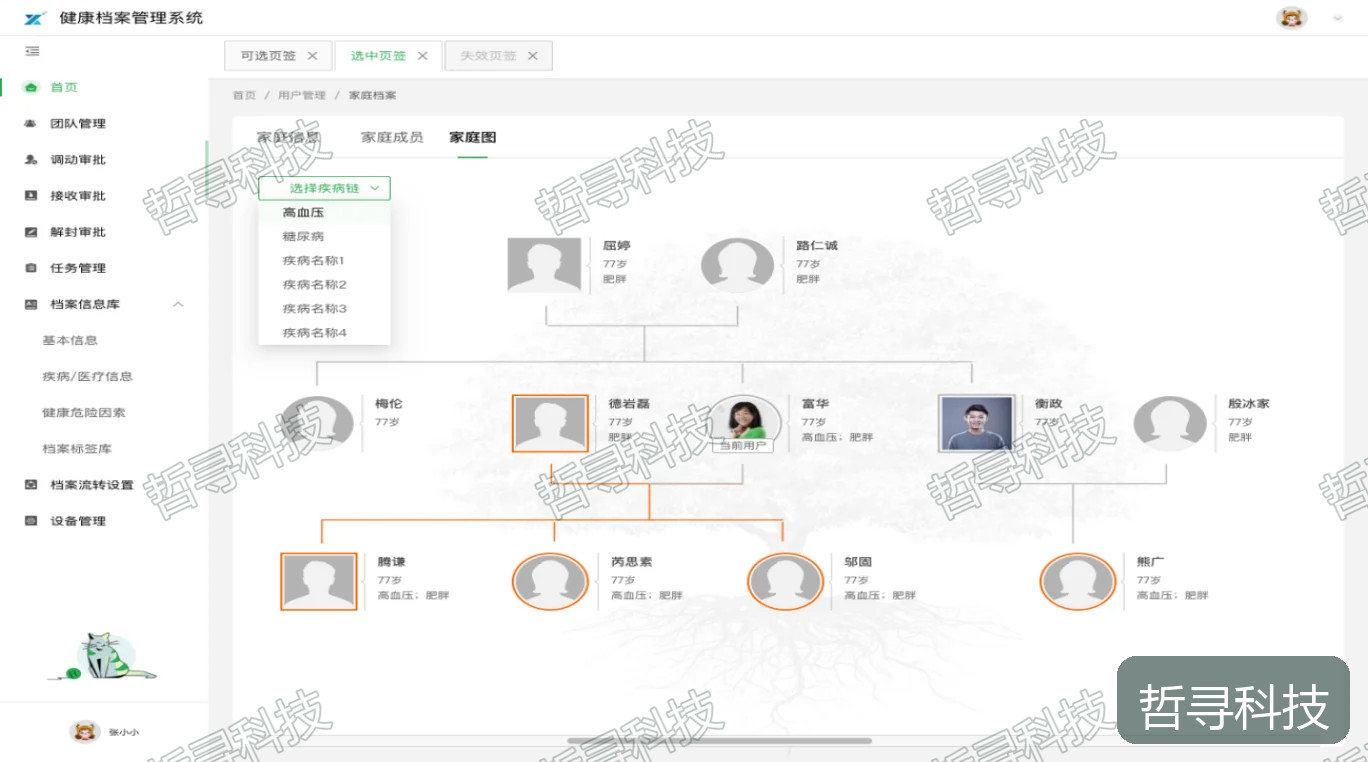1368x762 pixels.
Task: Open the 健康危险因素 submenu item
Action: [84, 412]
